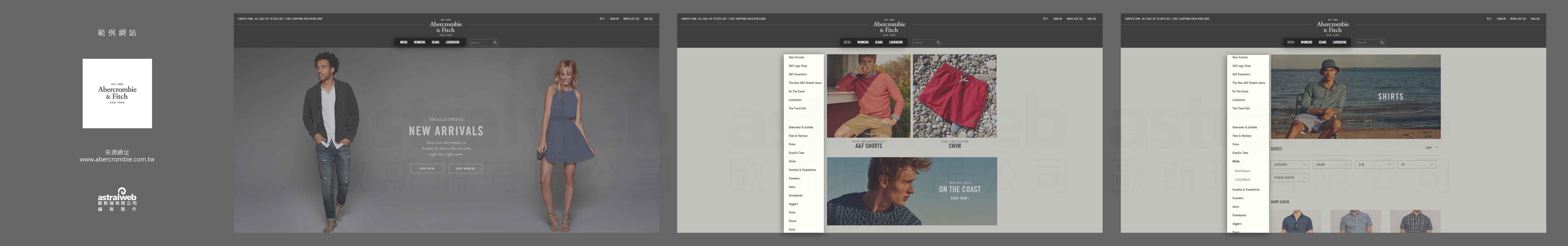
Task: Click sale banner text in home page header
Action: pos(280,19)
